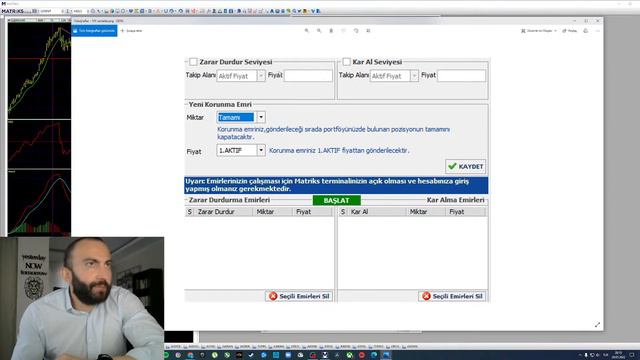Screen dimensions: 640x360
Task: Open Xbox from the Windows taskbar
Action: (350, 355)
